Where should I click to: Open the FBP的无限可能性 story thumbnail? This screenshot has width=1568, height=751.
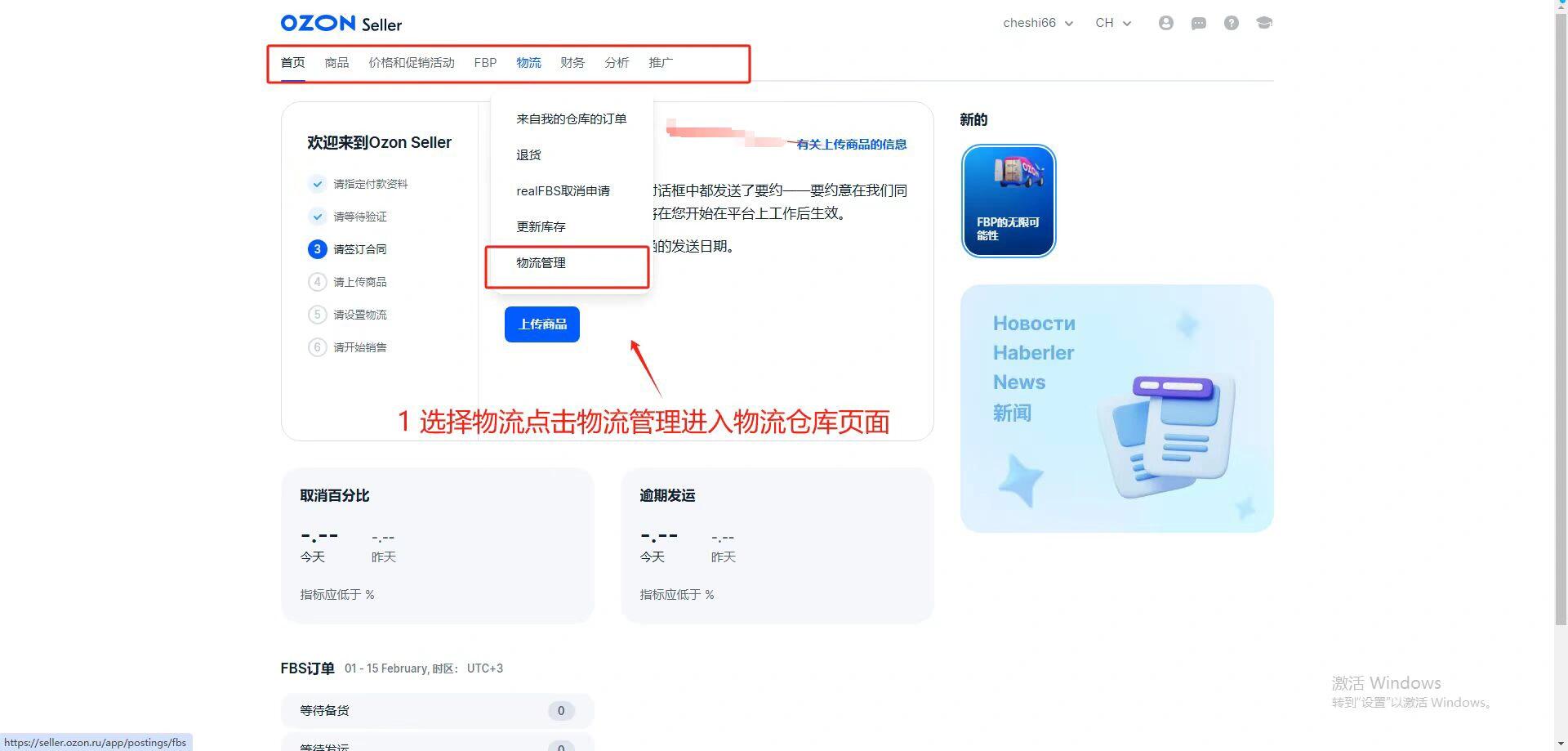click(x=1009, y=201)
